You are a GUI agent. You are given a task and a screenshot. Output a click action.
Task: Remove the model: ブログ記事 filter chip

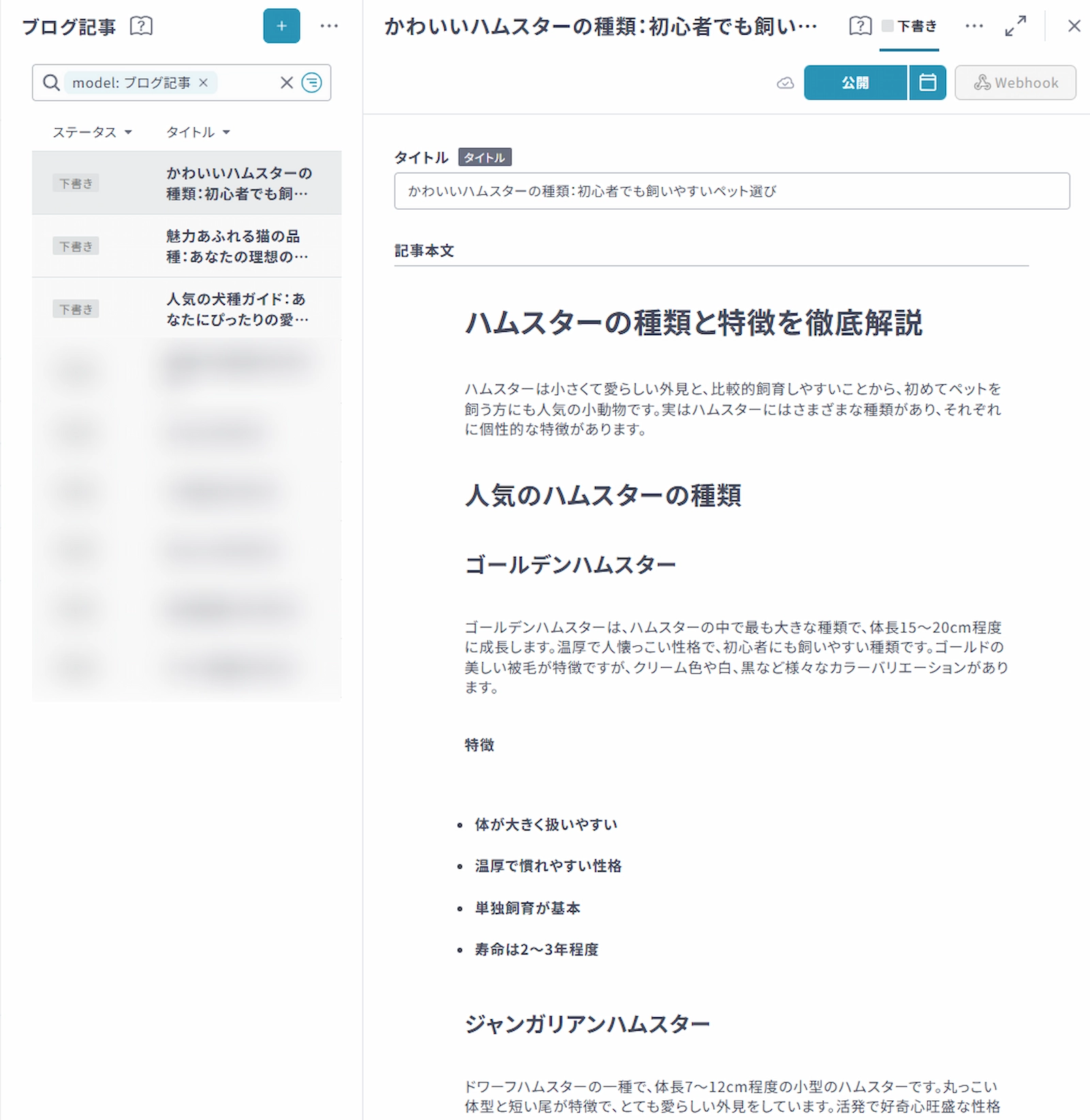(x=203, y=82)
